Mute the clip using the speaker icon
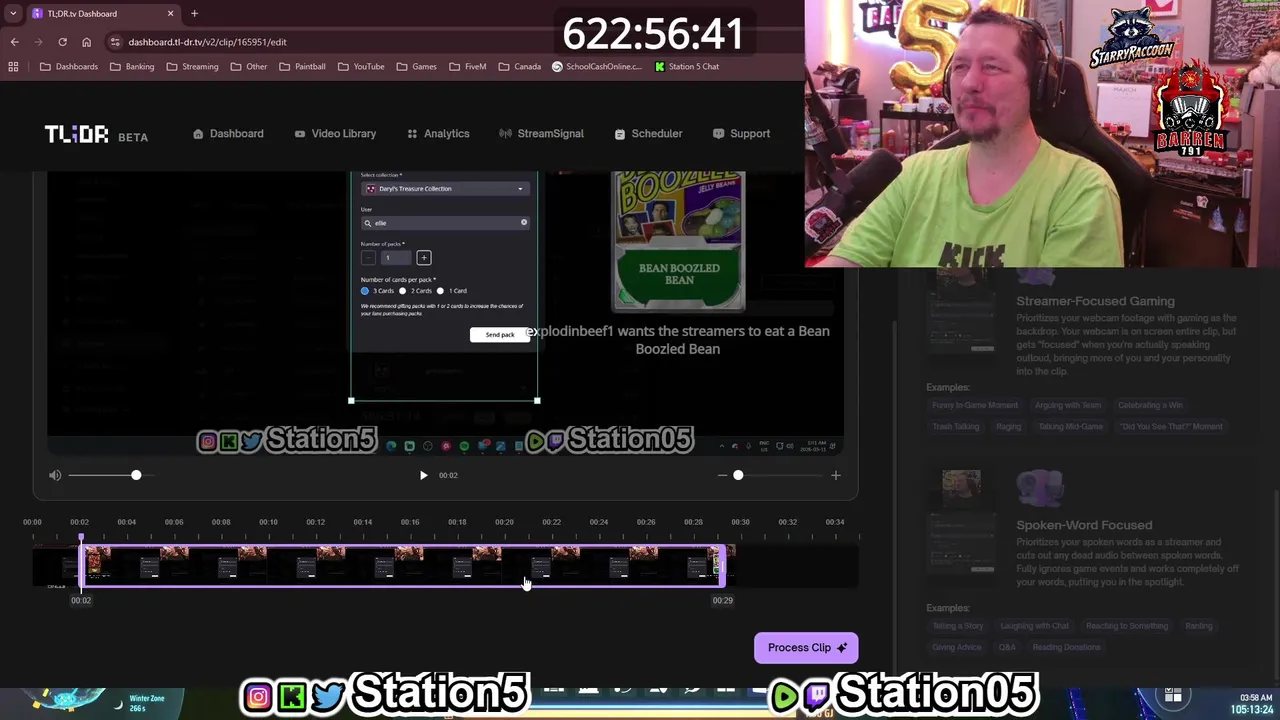This screenshot has height=720, width=1280. point(55,476)
